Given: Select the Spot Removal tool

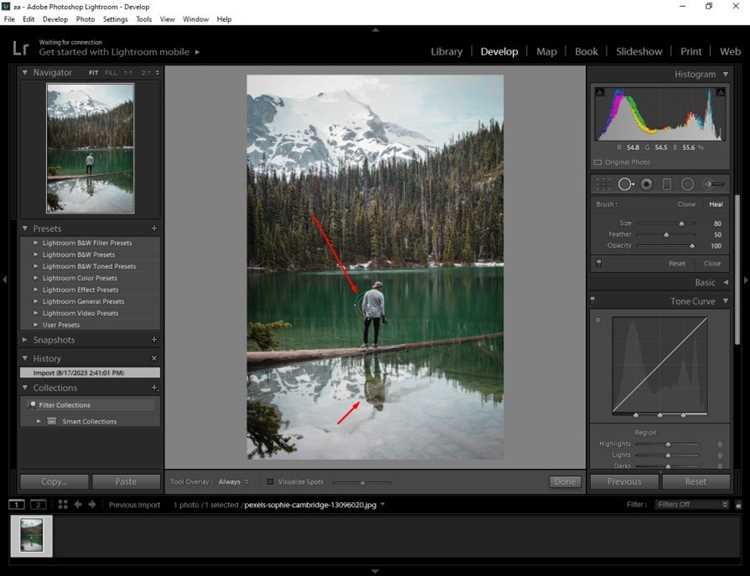Looking at the screenshot, I should pos(624,184).
